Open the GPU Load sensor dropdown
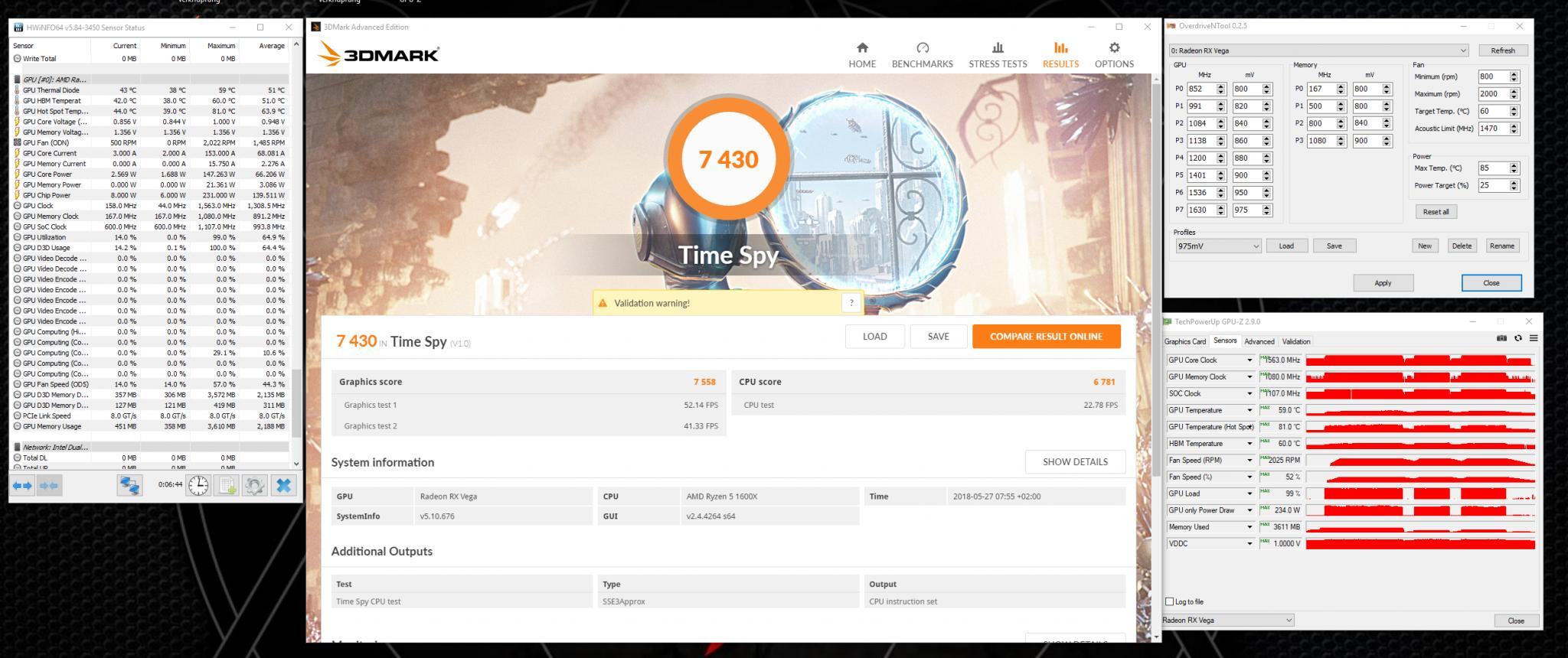The width and height of the screenshot is (1568, 658). [x=1250, y=493]
